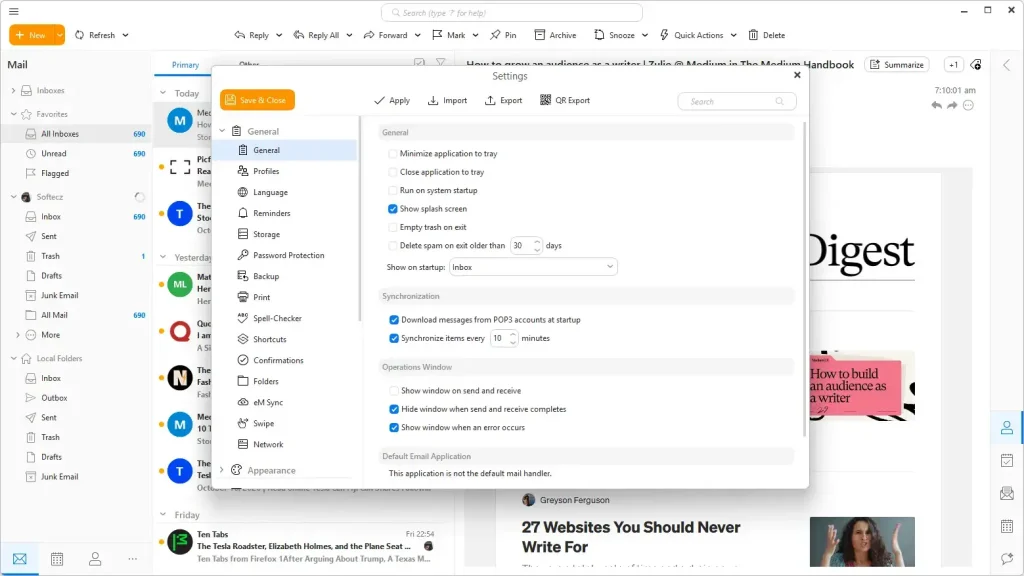Image resolution: width=1024 pixels, height=576 pixels.
Task: Open the filter funnel icon in message list
Action: click(441, 63)
